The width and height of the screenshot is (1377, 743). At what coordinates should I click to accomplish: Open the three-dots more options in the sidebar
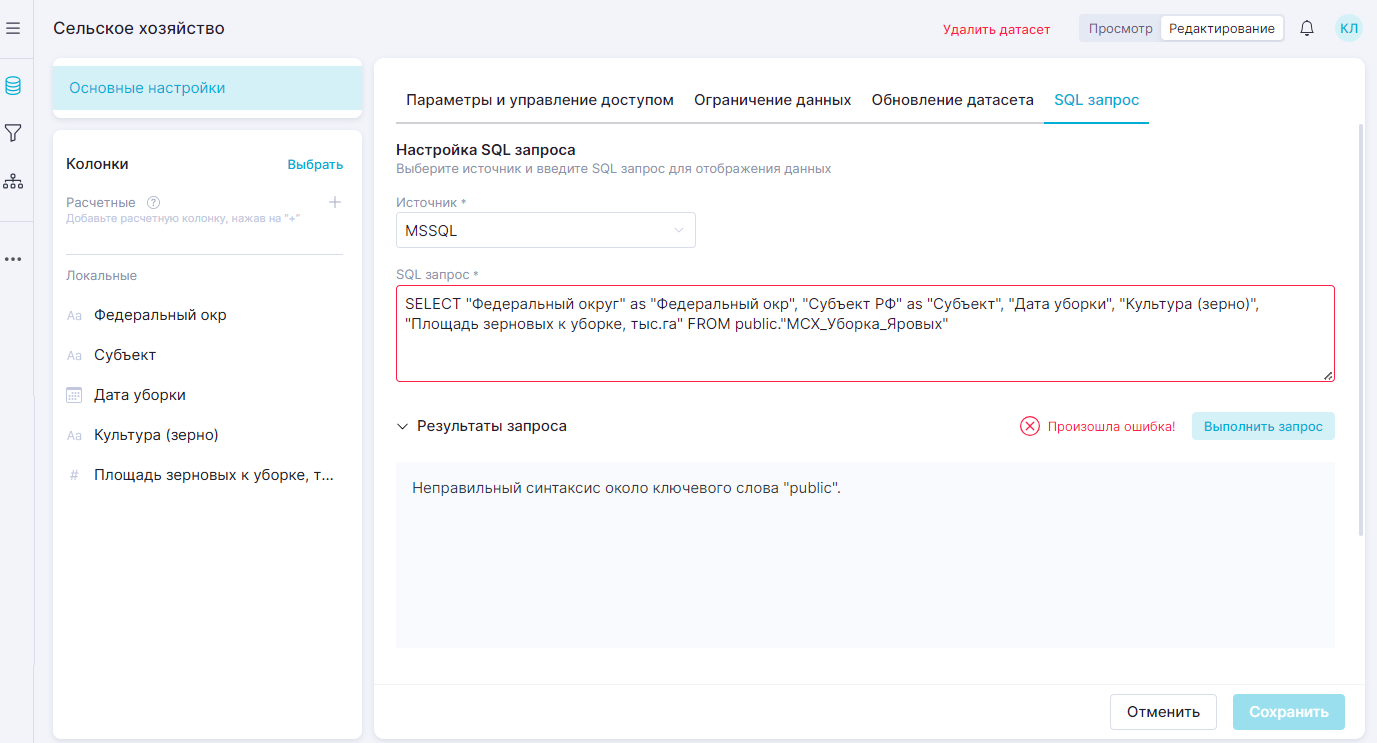point(13,259)
